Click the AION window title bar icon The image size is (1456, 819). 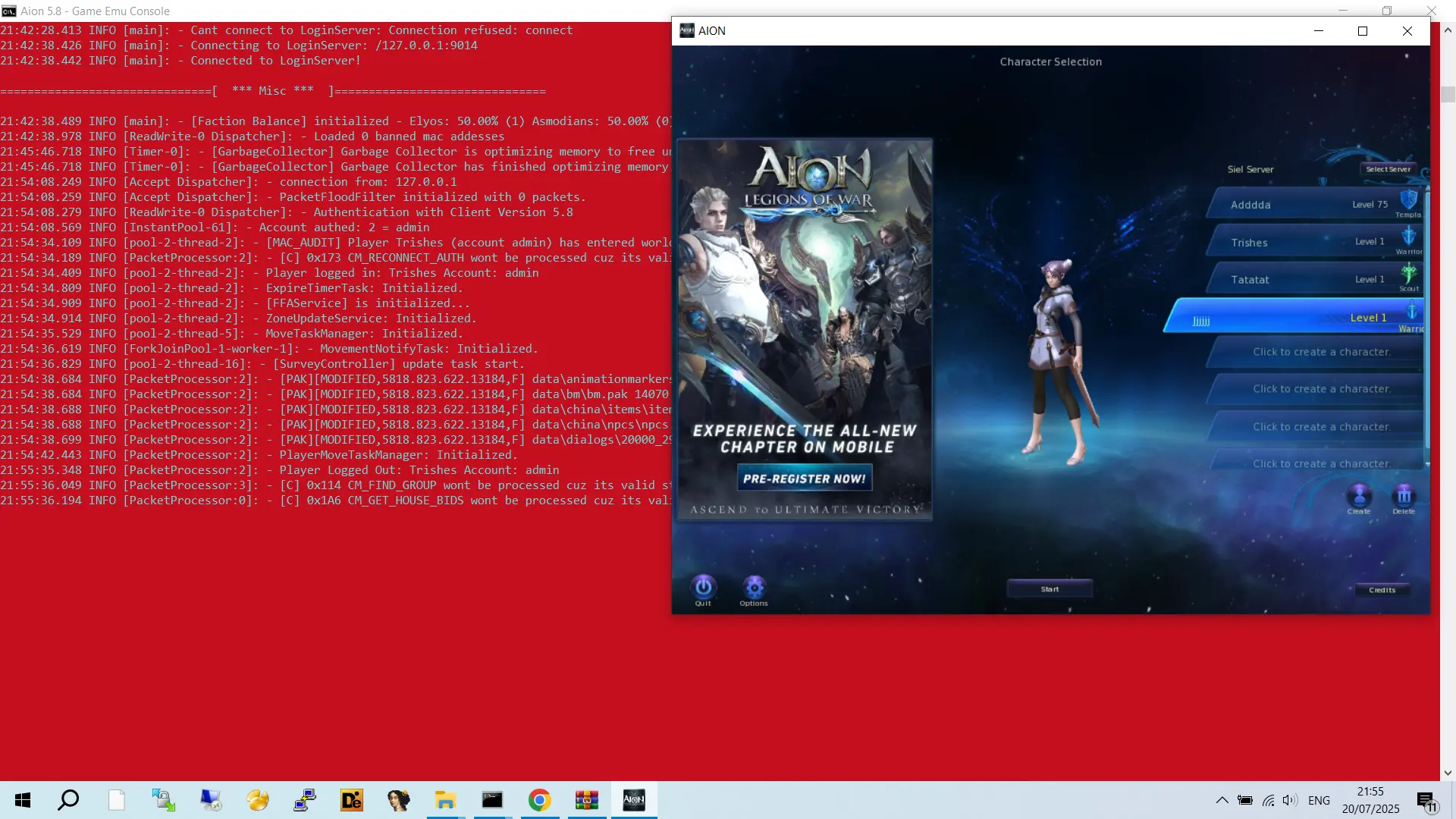[x=686, y=30]
